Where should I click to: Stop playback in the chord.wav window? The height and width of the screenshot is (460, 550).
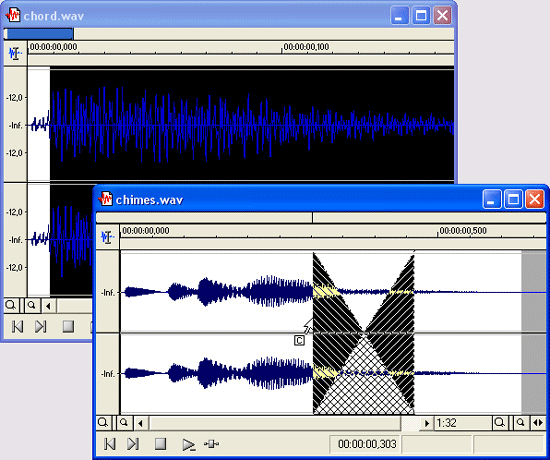(x=68, y=326)
